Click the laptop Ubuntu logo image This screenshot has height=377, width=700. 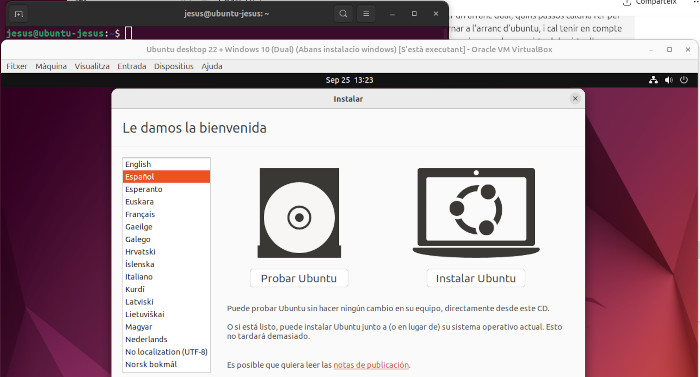click(476, 213)
